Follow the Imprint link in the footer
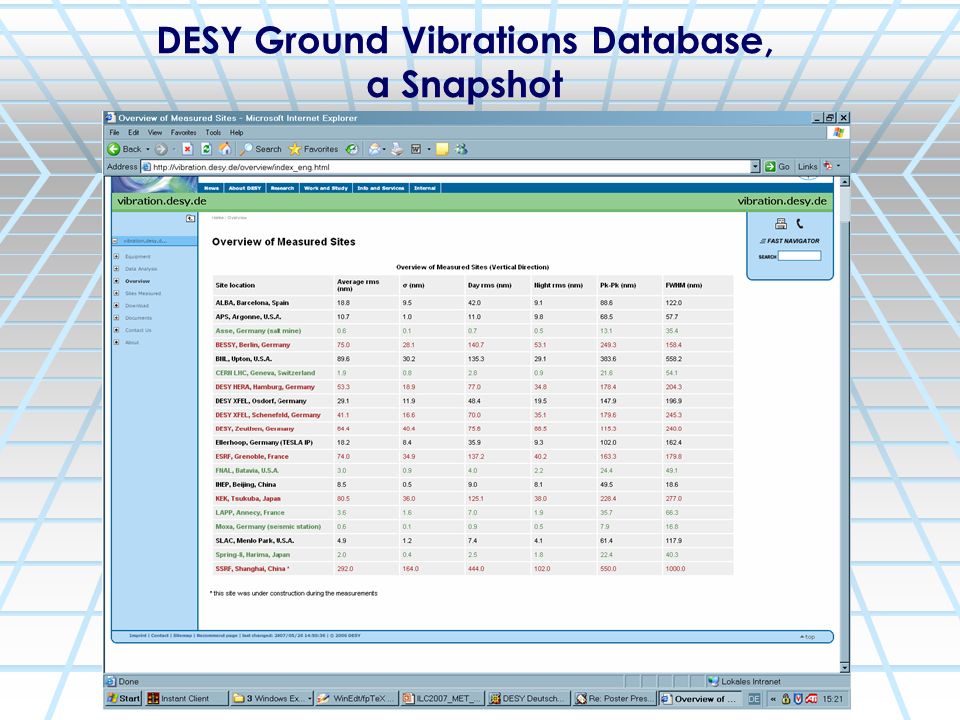 tap(138, 636)
